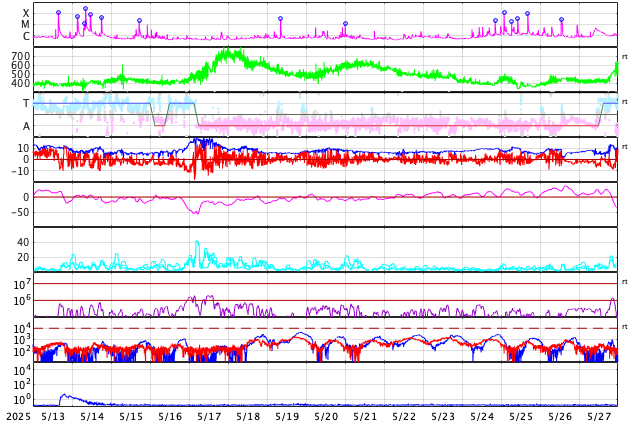
Task: Click the 5/18 date label
Action: tap(248, 416)
